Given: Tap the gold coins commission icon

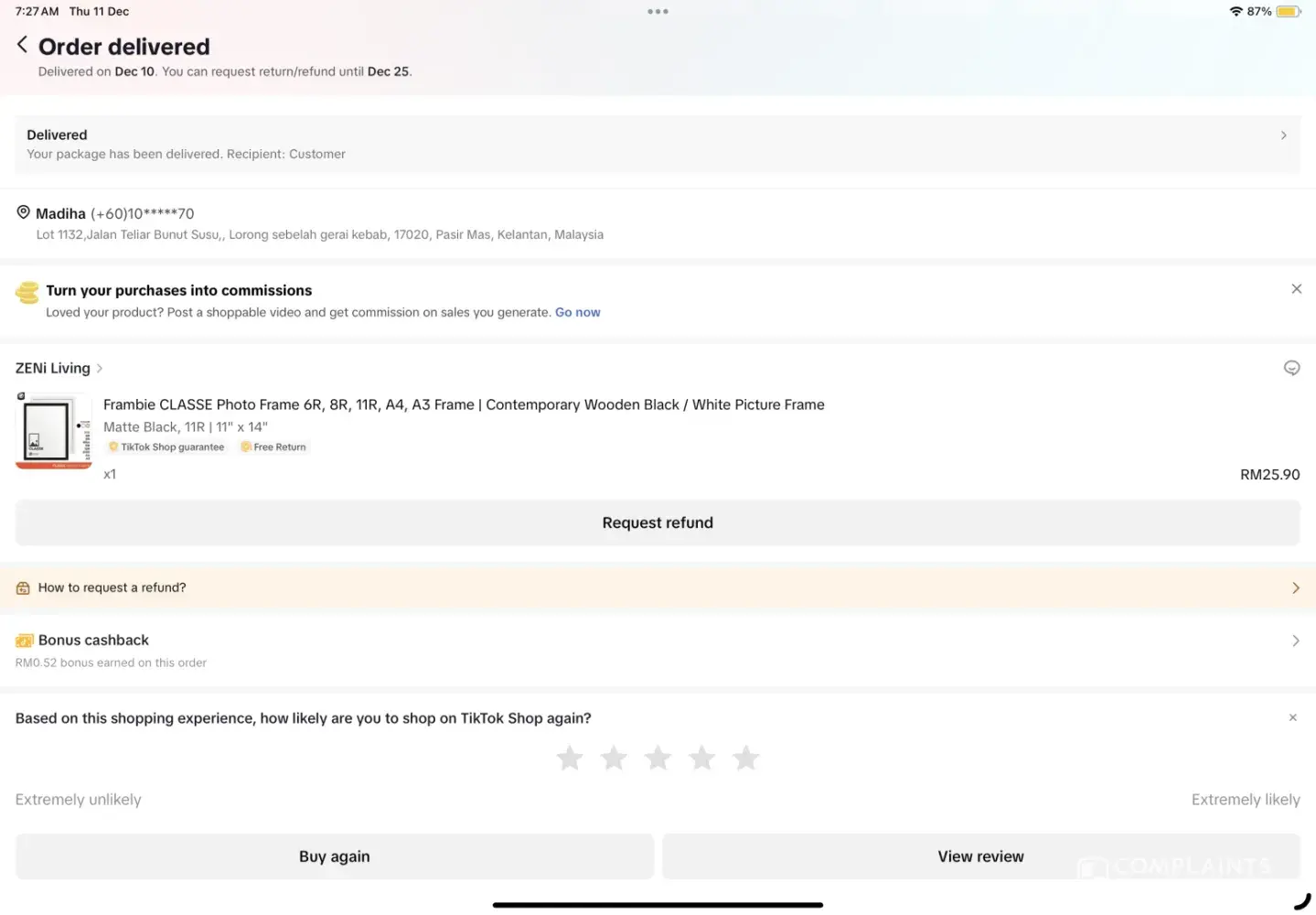Looking at the screenshot, I should [x=27, y=293].
